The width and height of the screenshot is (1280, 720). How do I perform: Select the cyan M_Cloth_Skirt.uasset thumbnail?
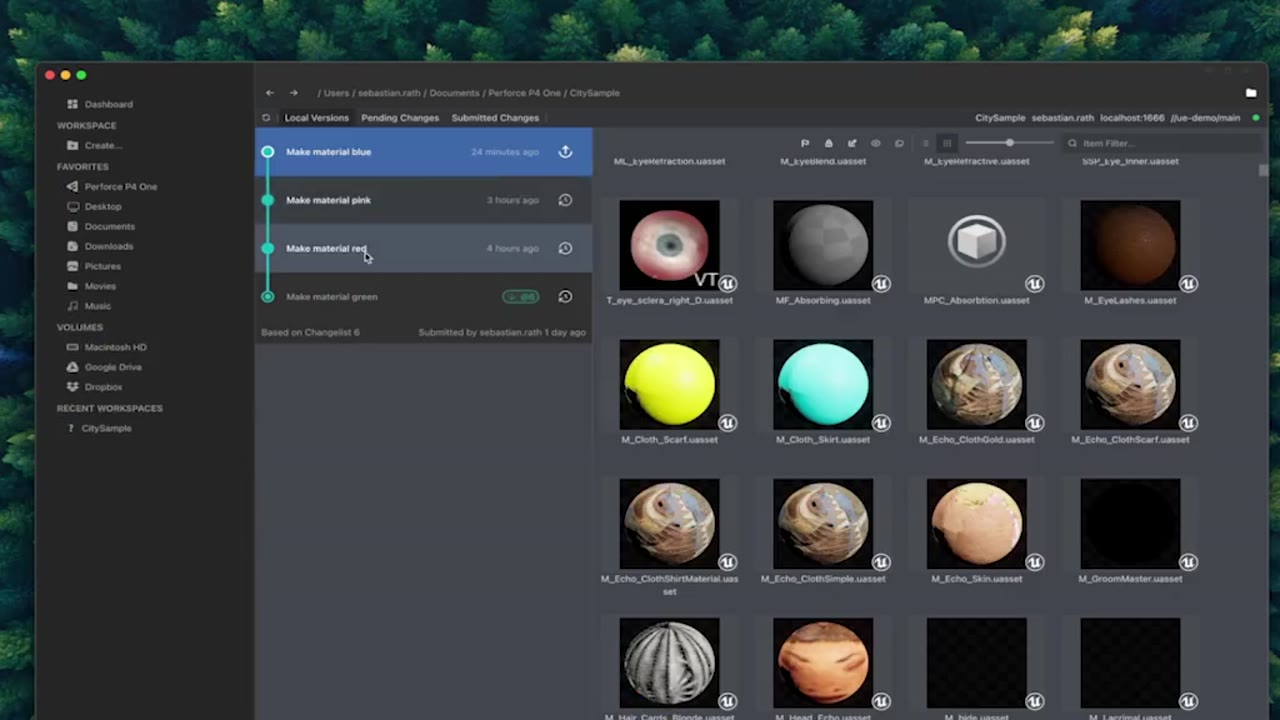pyautogui.click(x=823, y=384)
